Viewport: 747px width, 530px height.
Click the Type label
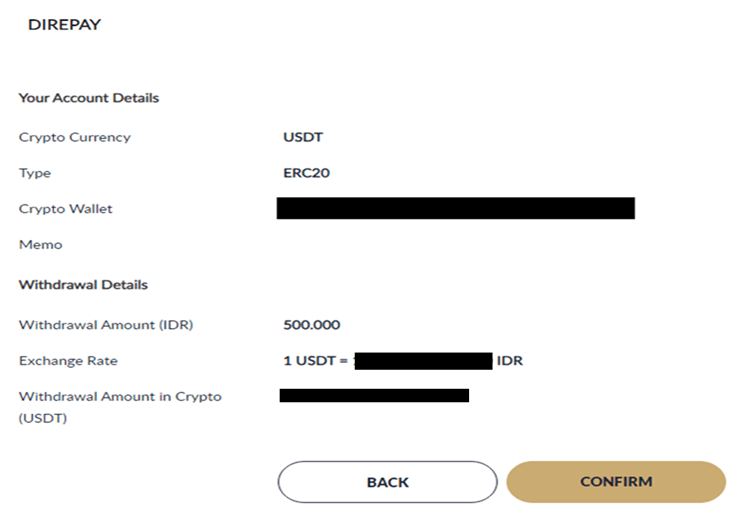tap(35, 173)
